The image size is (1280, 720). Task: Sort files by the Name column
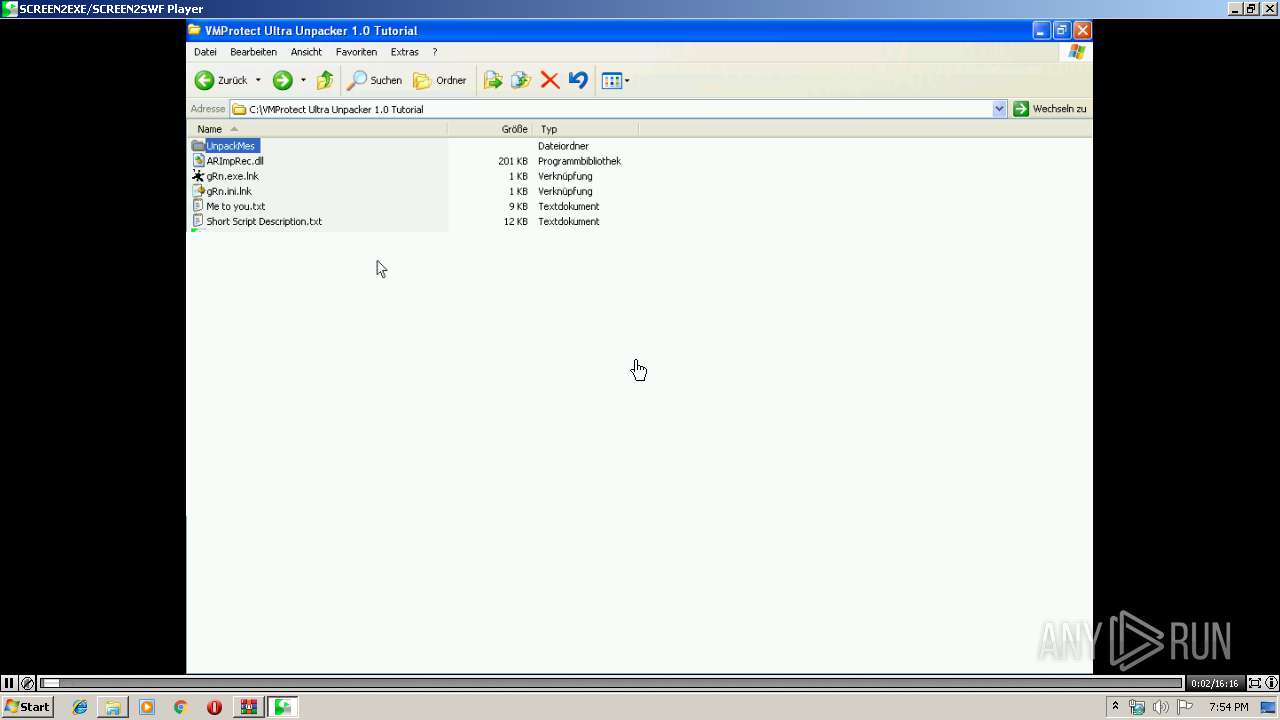(317, 129)
